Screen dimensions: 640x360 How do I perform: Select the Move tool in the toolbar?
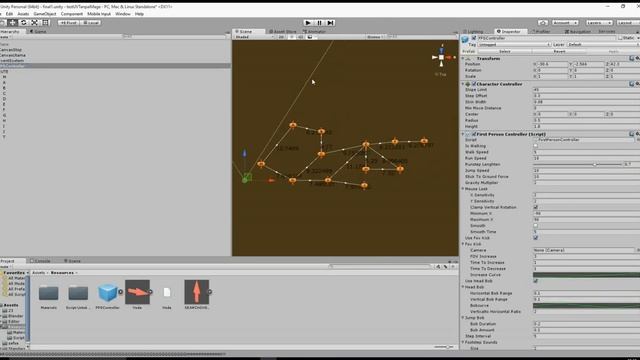pos(13,23)
